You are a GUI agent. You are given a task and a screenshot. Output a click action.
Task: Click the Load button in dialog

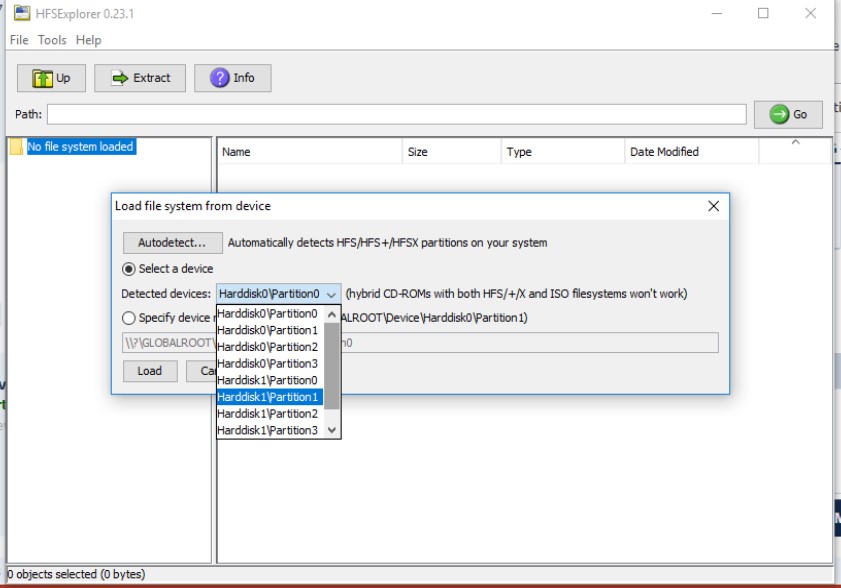[x=150, y=371]
